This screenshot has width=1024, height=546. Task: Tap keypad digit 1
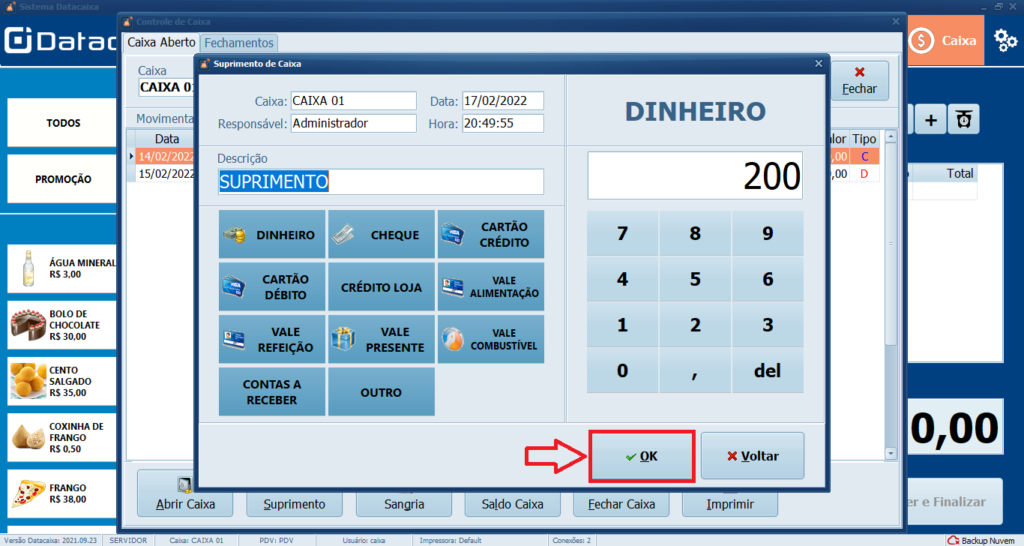pos(622,325)
